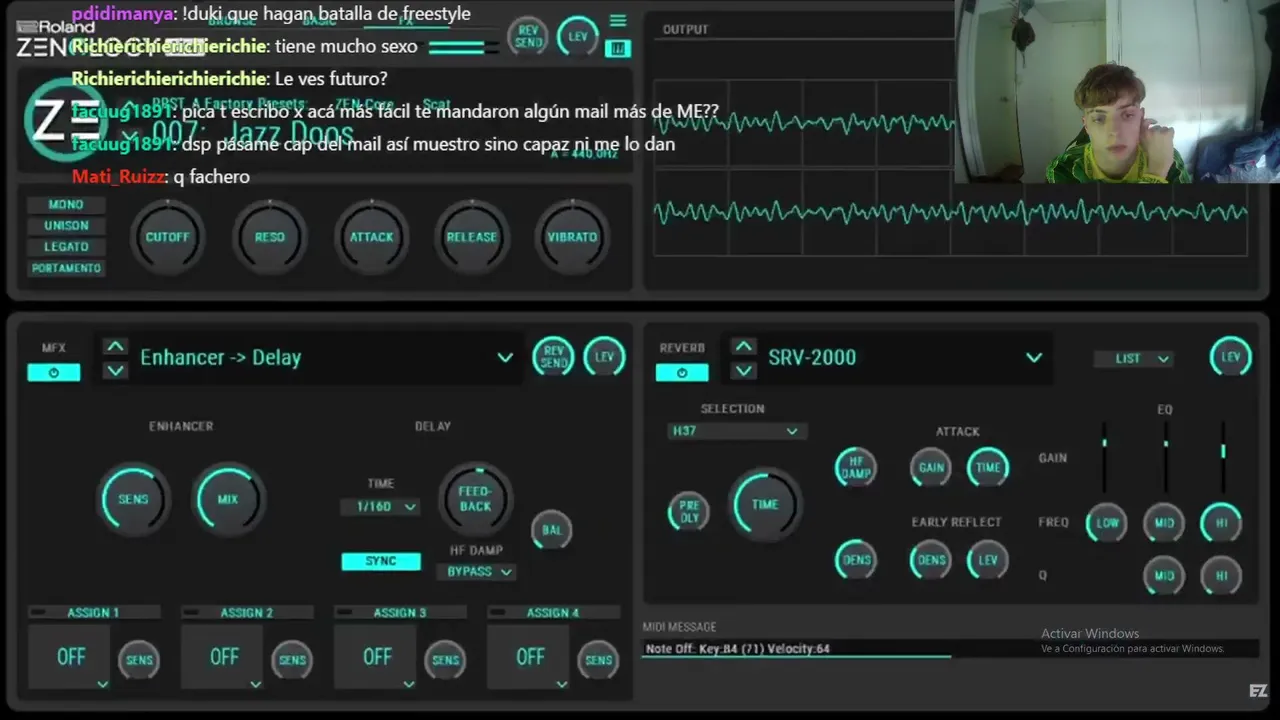Click the MFX previous effect up arrow
Screen dimensions: 1280x720
116,347
